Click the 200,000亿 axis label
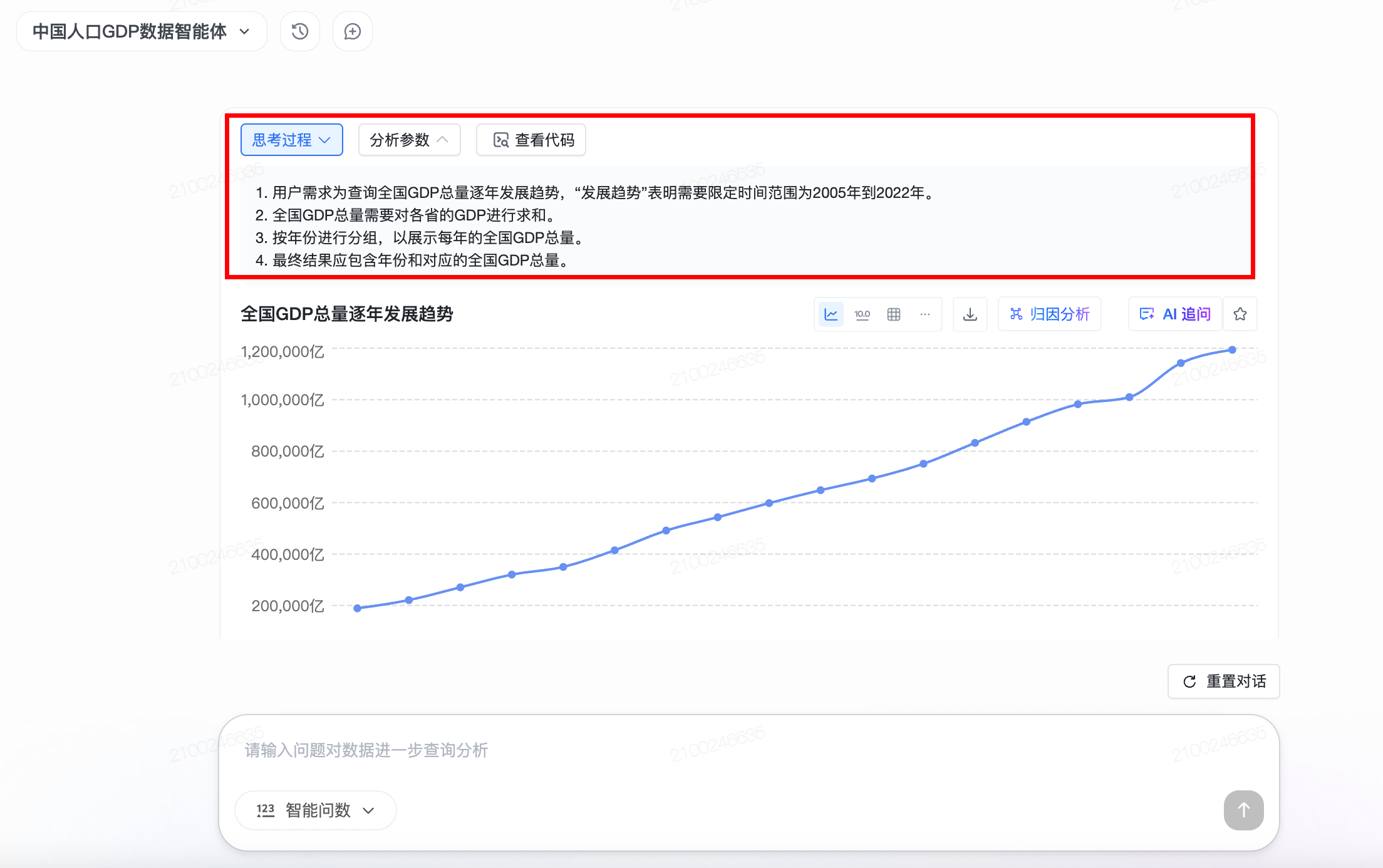This screenshot has width=1383, height=868. (x=287, y=606)
